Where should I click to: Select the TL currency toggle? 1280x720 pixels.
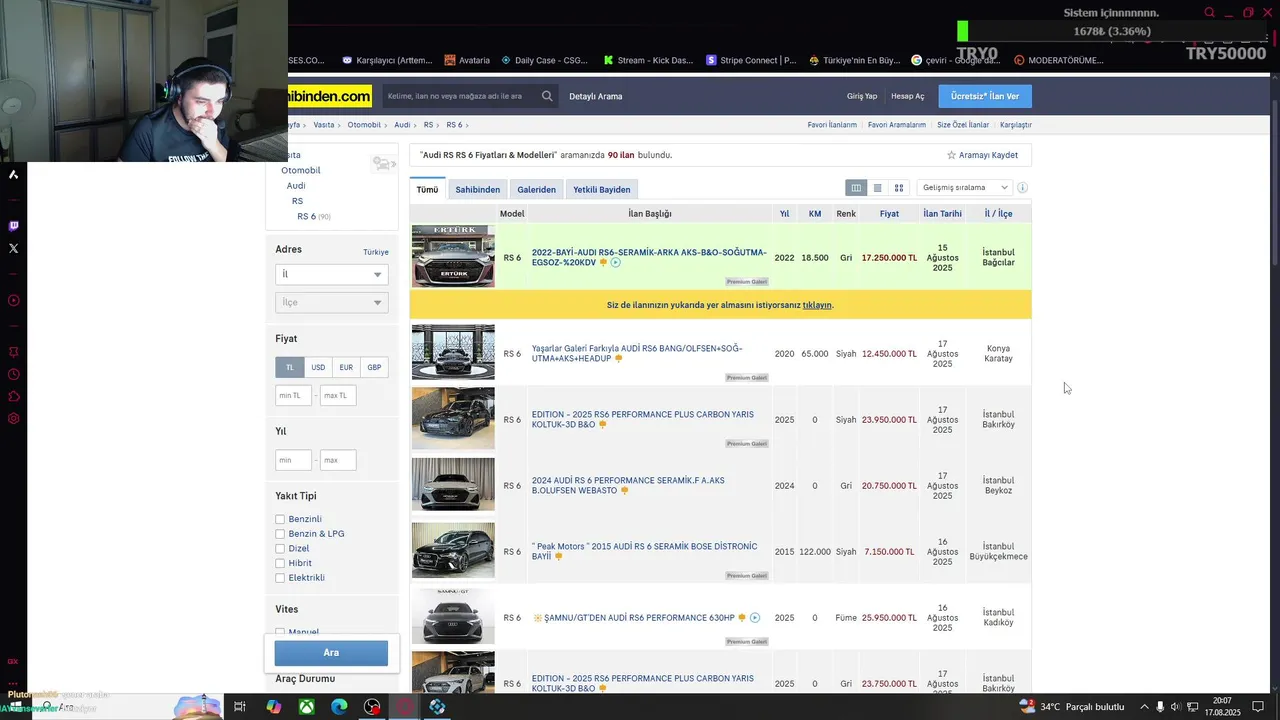(290, 367)
